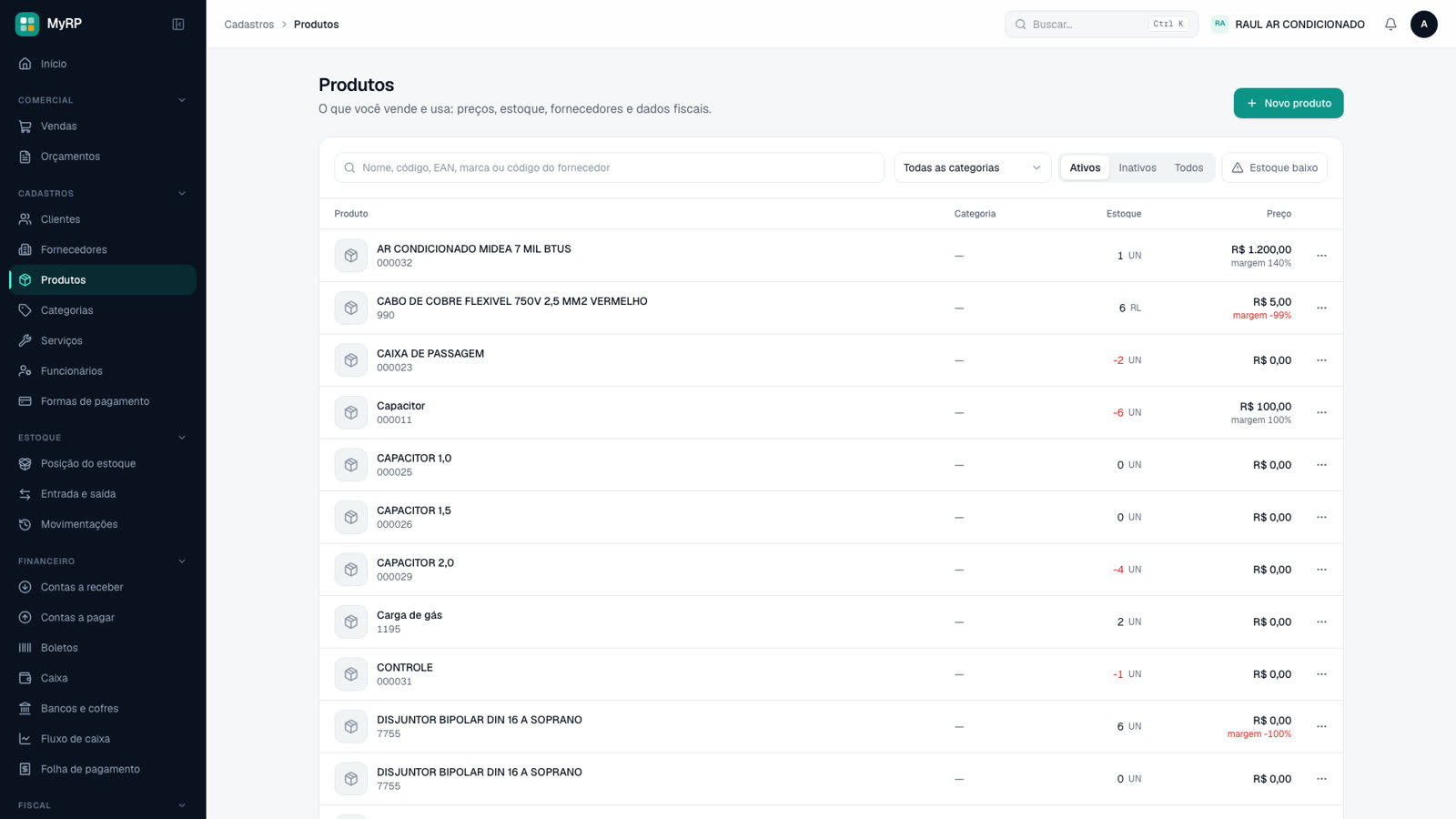This screenshot has width=1456, height=819.
Task: Click the product icon of Capacitor 000011
Action: [x=351, y=413]
